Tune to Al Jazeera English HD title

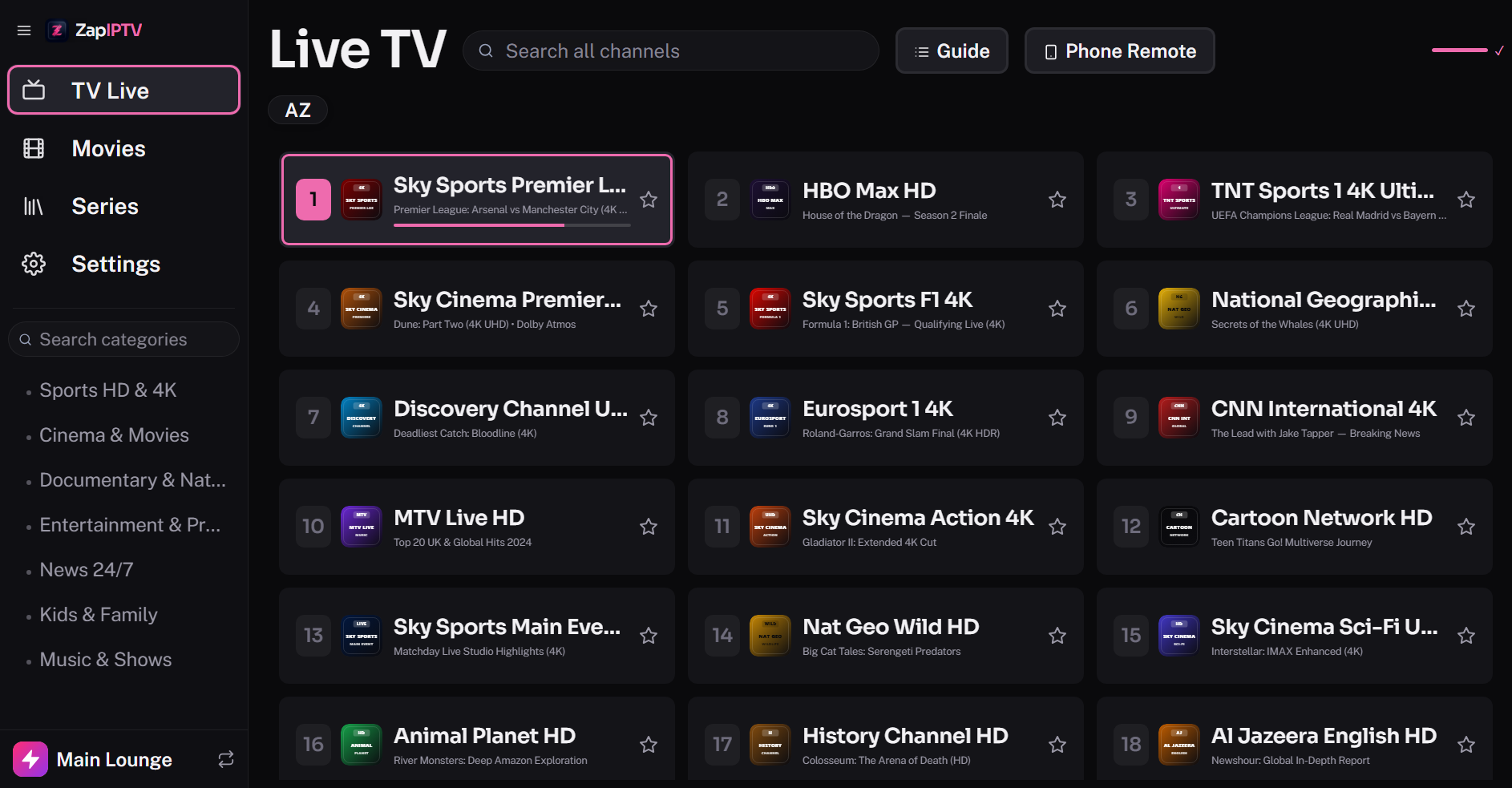[1324, 736]
